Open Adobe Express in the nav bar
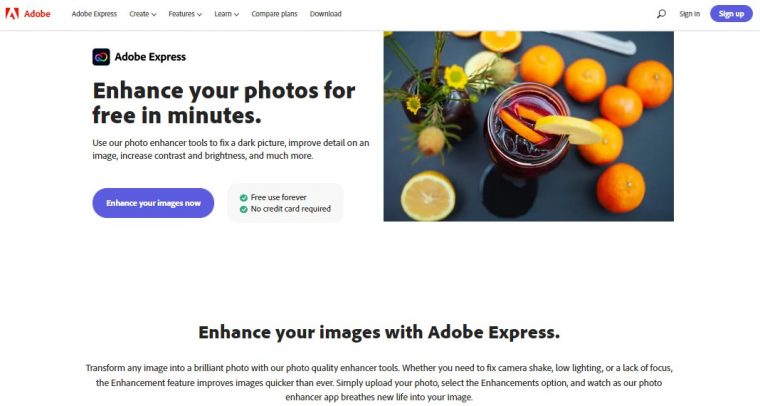This screenshot has height=406, width=760. pos(94,14)
